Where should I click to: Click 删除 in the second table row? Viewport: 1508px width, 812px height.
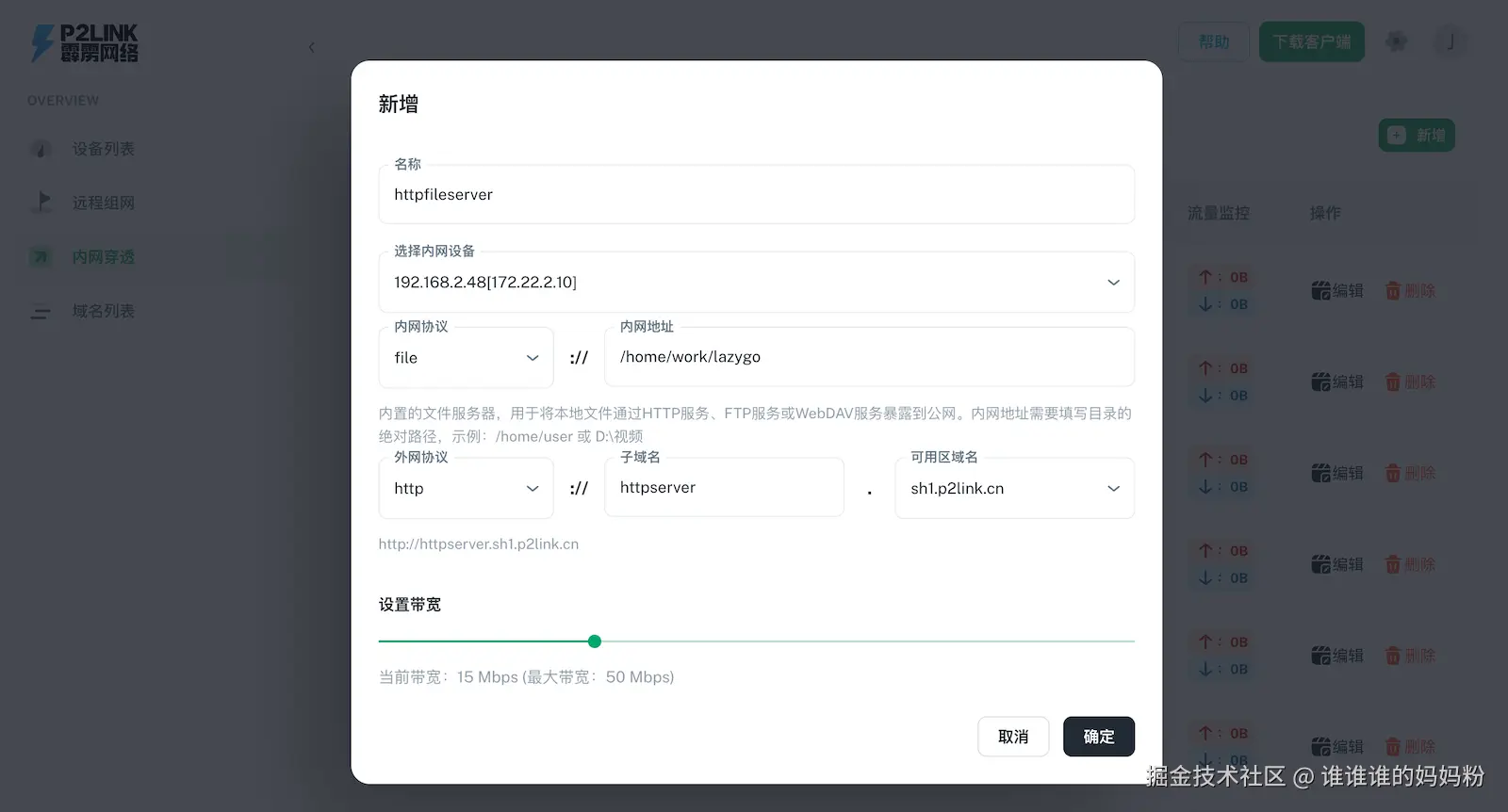(x=1410, y=382)
